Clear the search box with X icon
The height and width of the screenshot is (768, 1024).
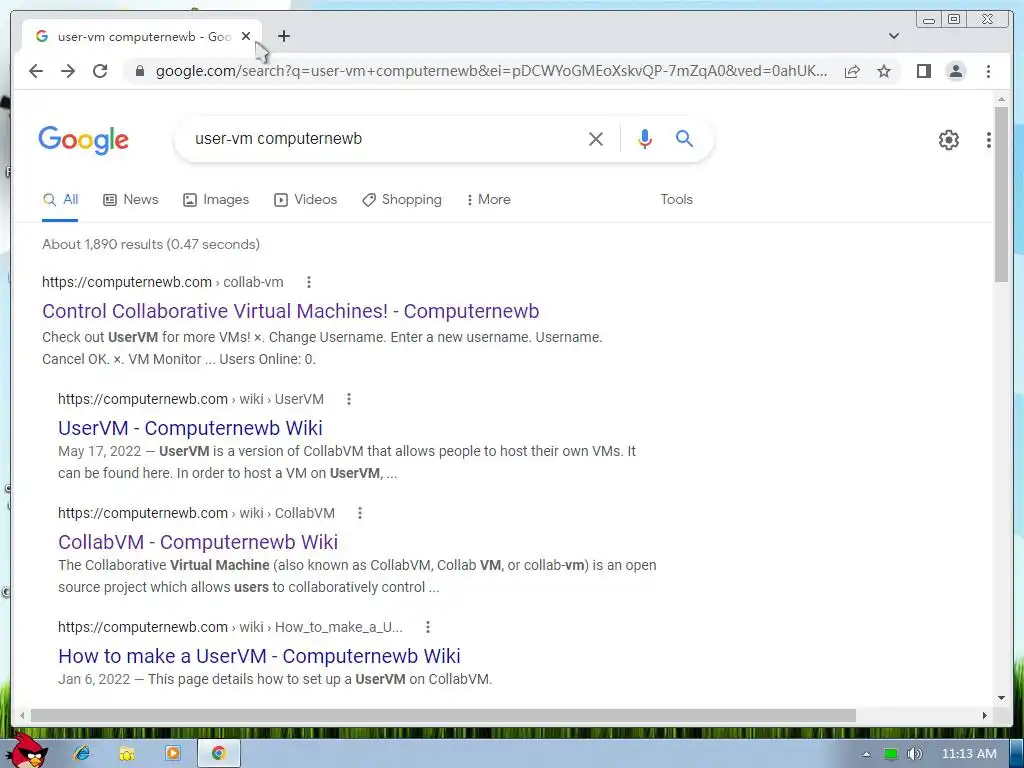click(596, 138)
